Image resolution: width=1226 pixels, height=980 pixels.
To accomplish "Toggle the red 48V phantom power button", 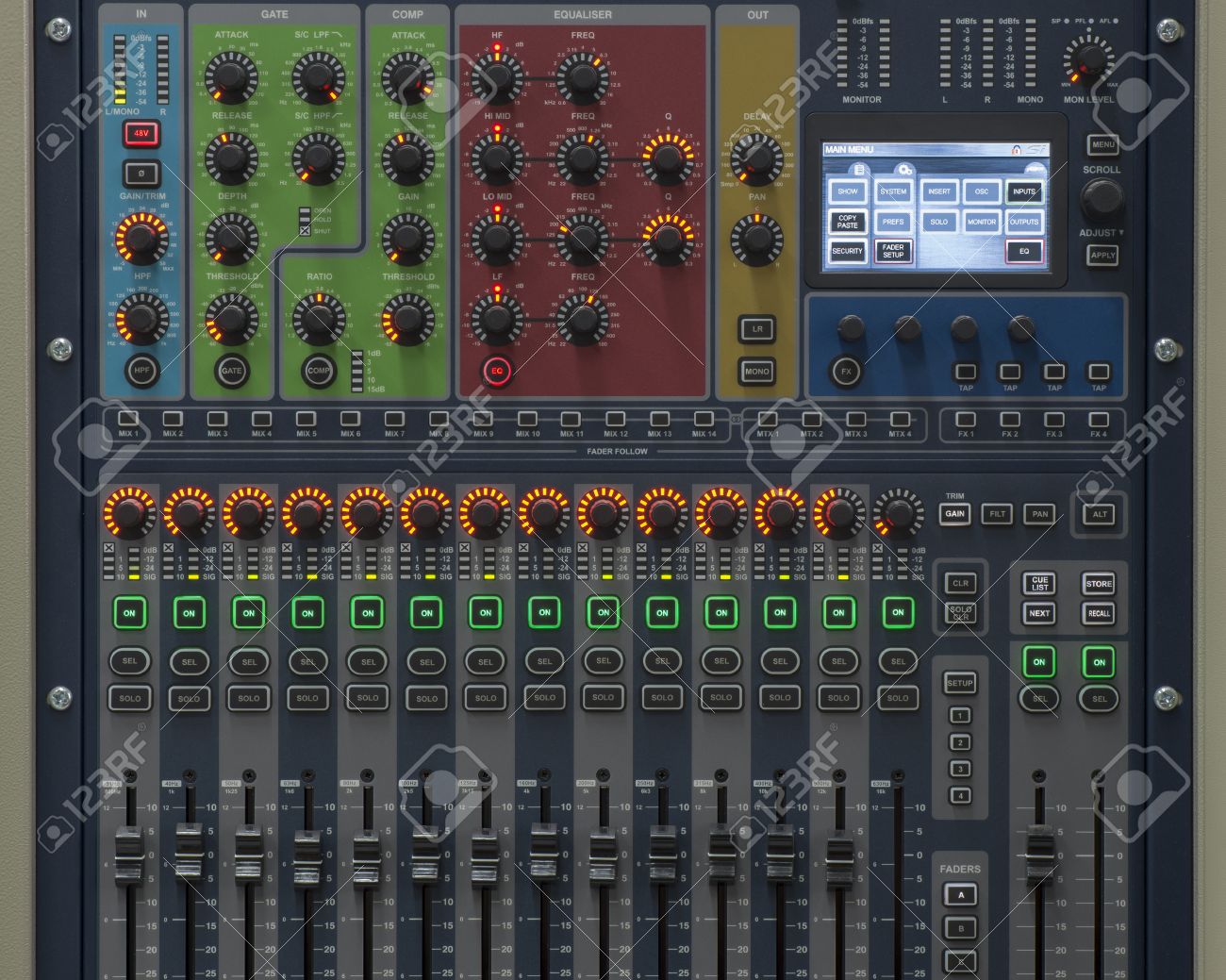I will (141, 134).
